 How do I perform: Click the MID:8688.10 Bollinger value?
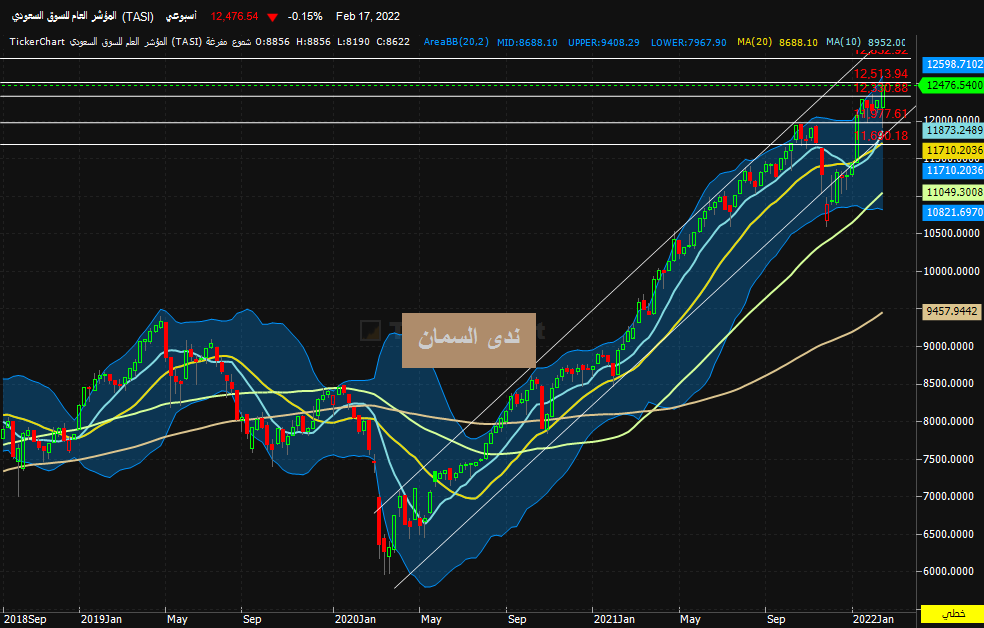(527, 43)
